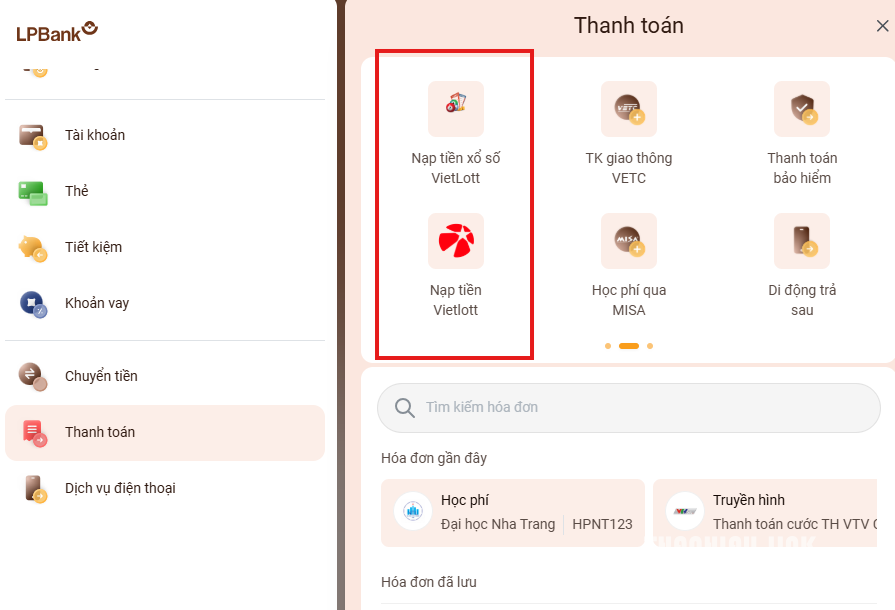895x610 pixels.
Task: Open Tiết kiệm piggy bank item
Action: [x=165, y=247]
